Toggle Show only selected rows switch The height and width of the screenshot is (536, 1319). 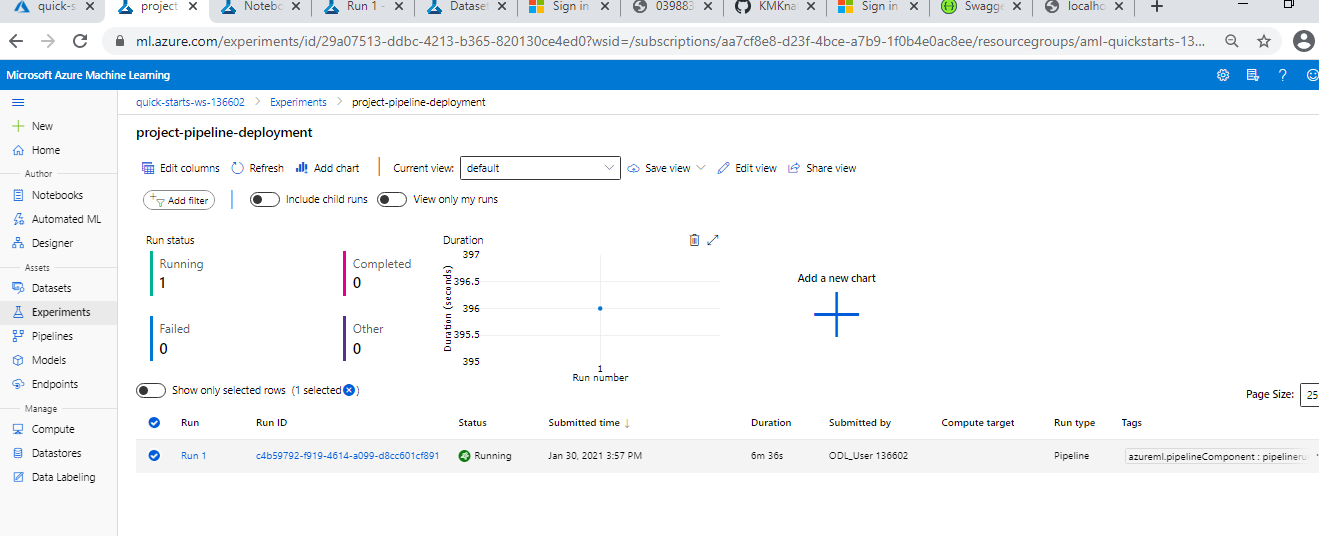151,390
